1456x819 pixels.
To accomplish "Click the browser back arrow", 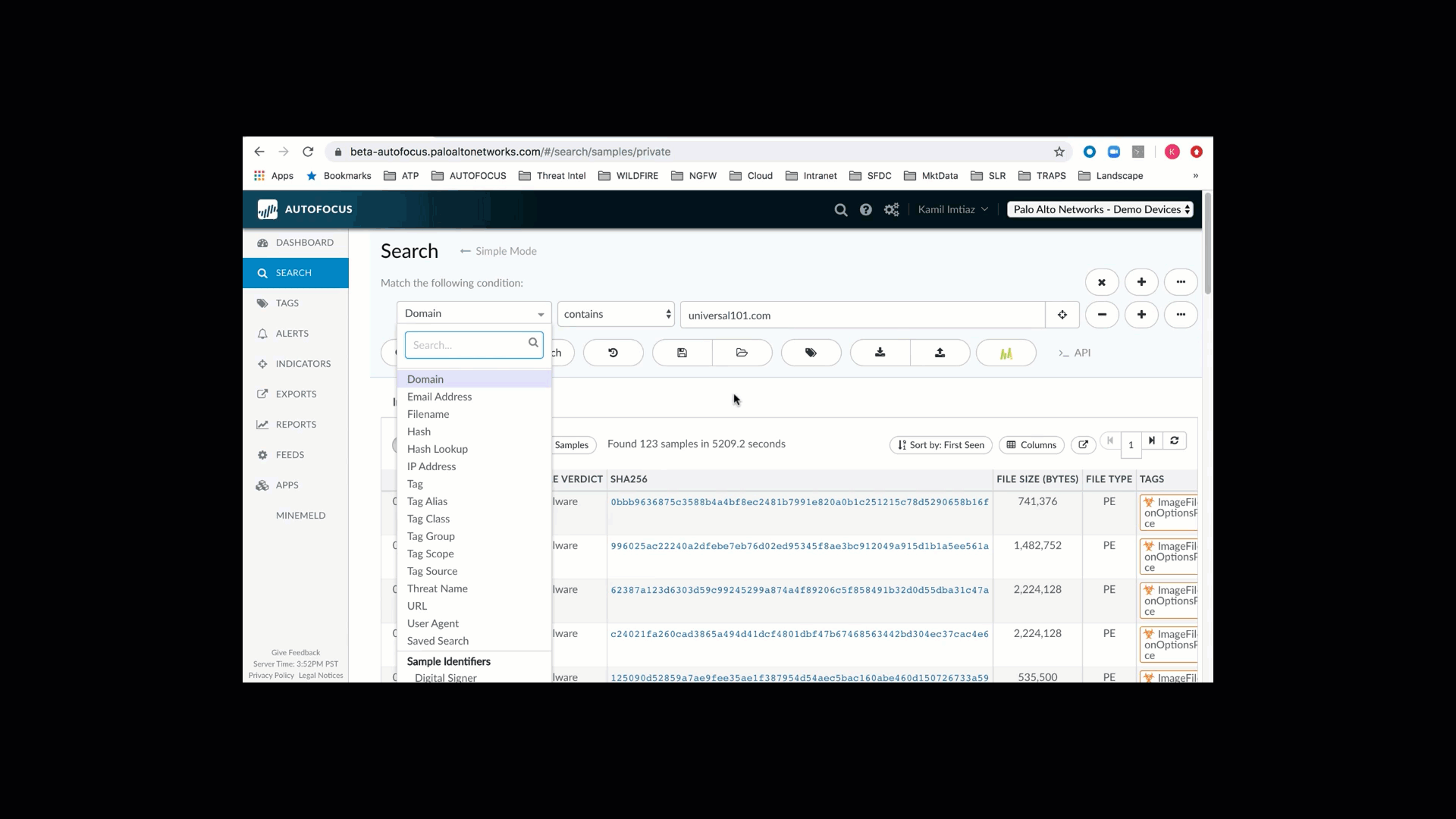I will click(x=259, y=152).
